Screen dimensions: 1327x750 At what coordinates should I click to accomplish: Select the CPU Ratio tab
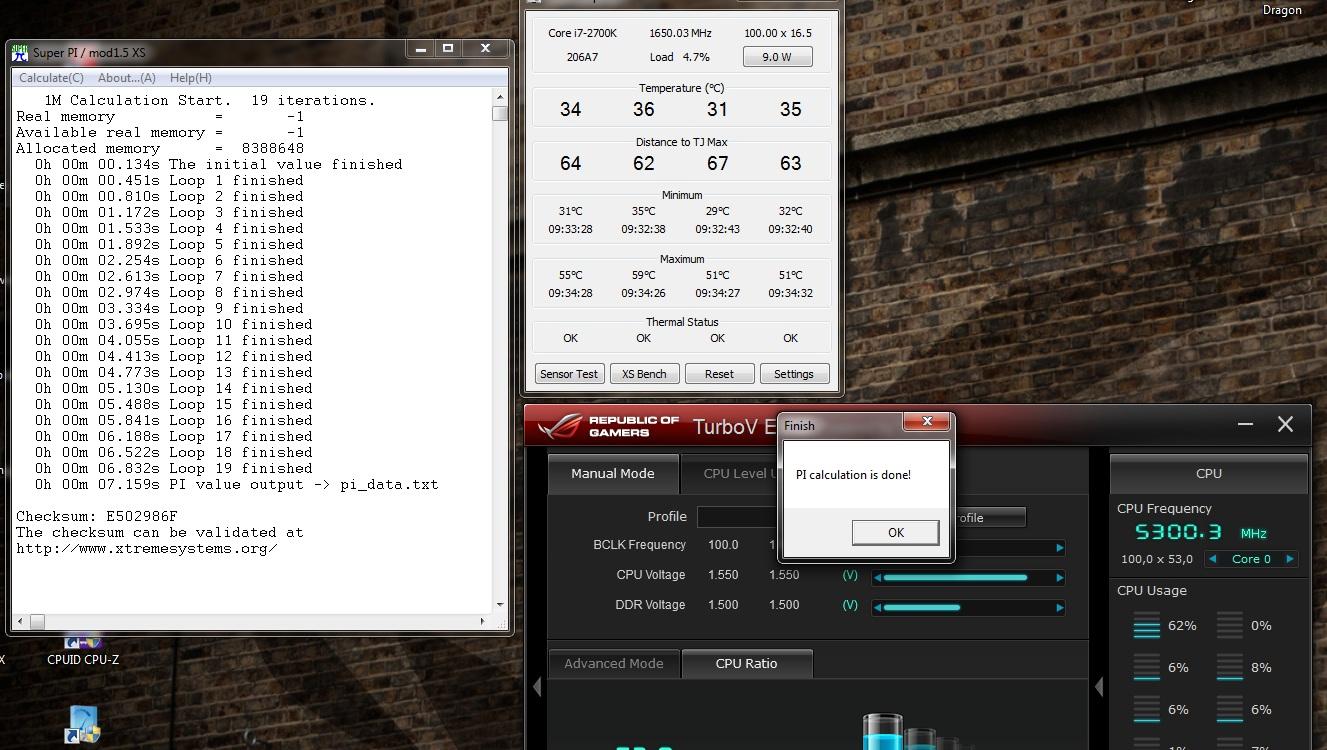(x=747, y=664)
